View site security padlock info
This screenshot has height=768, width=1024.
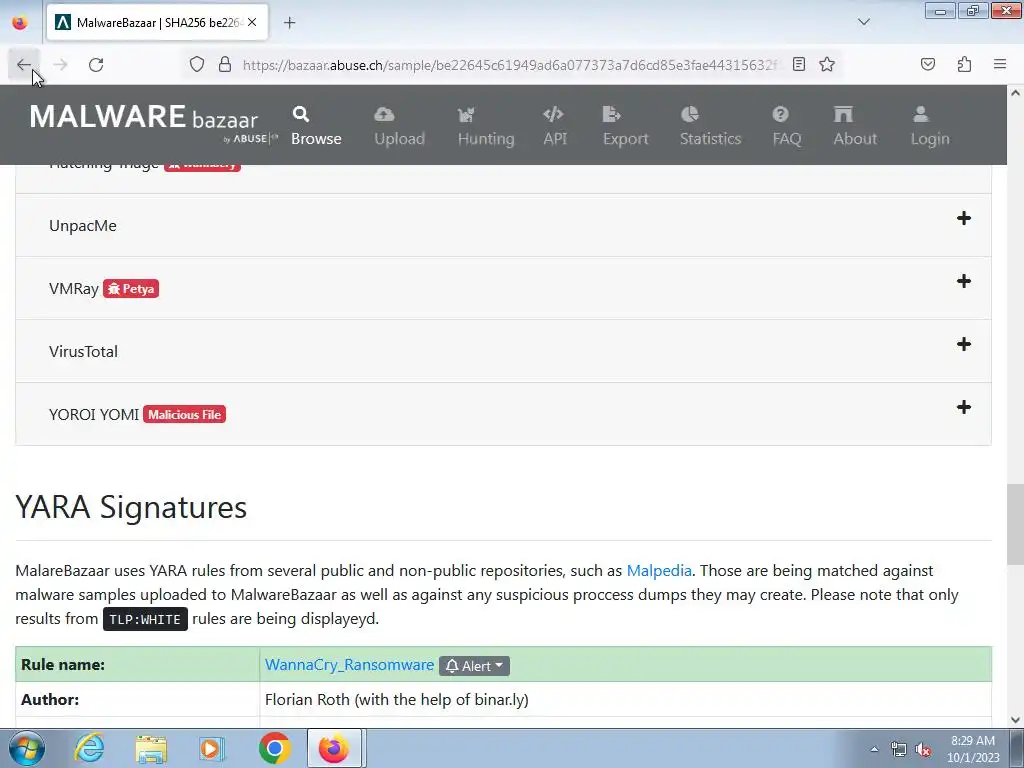225,65
